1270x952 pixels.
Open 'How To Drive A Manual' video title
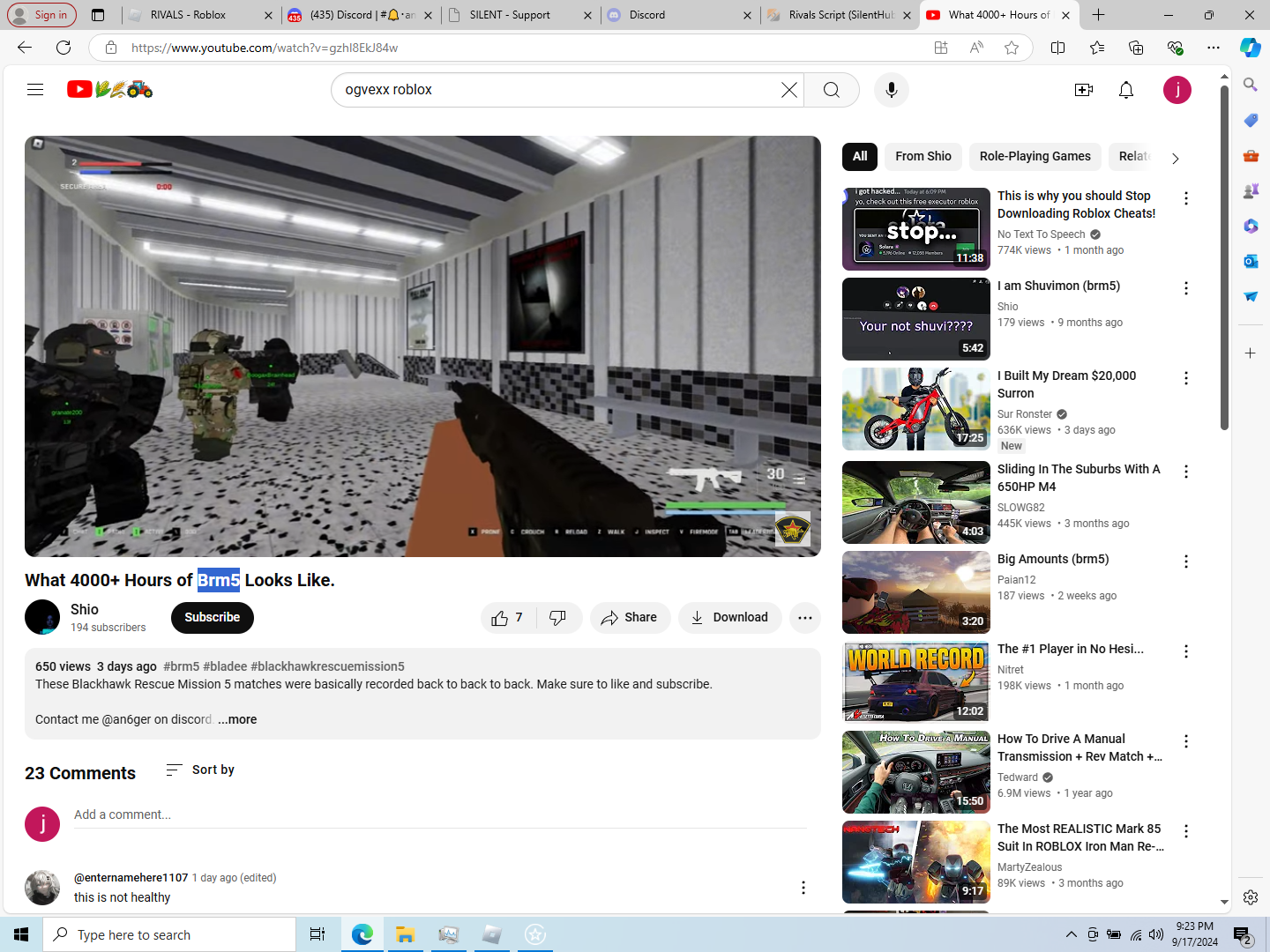(x=1080, y=747)
